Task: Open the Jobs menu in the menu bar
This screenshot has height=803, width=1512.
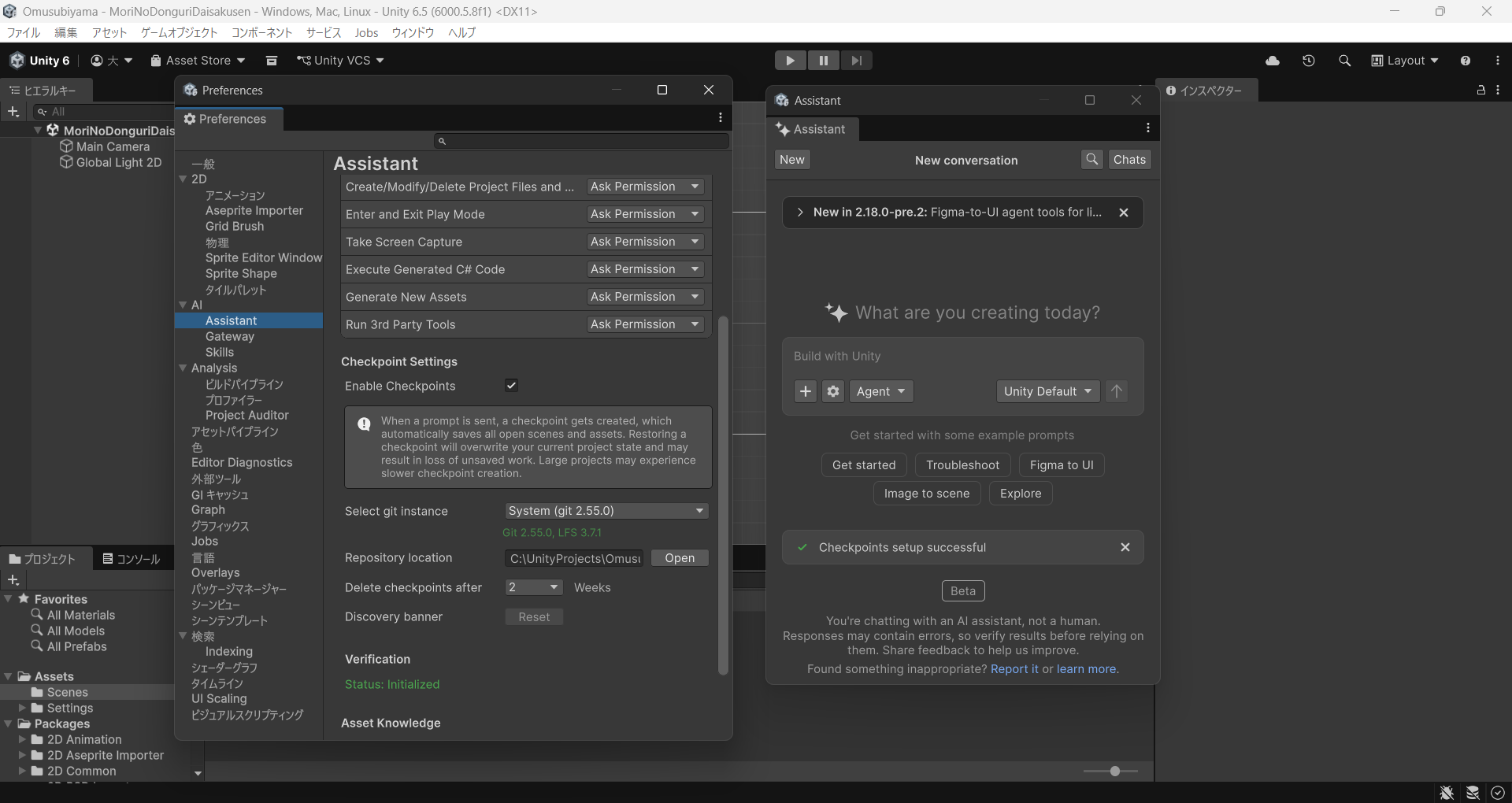Action: coord(366,32)
